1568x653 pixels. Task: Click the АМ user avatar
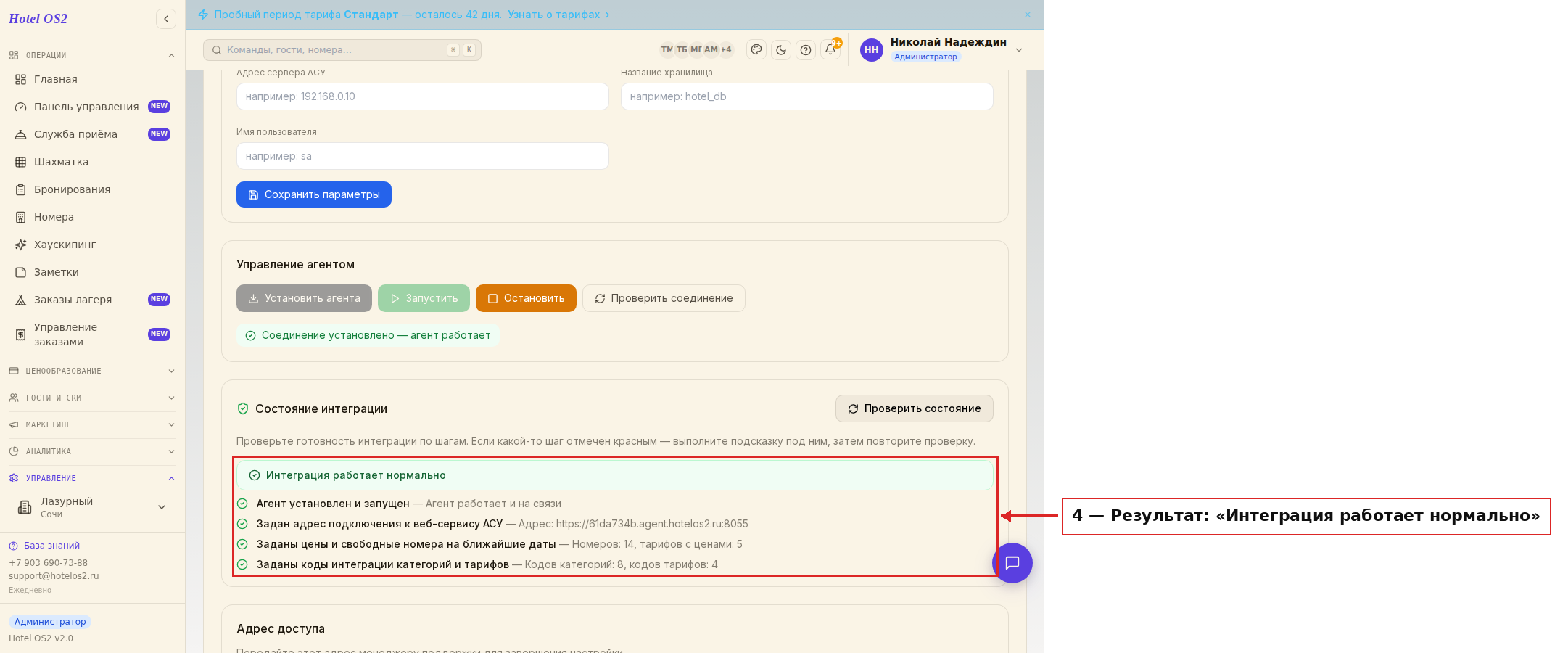711,50
